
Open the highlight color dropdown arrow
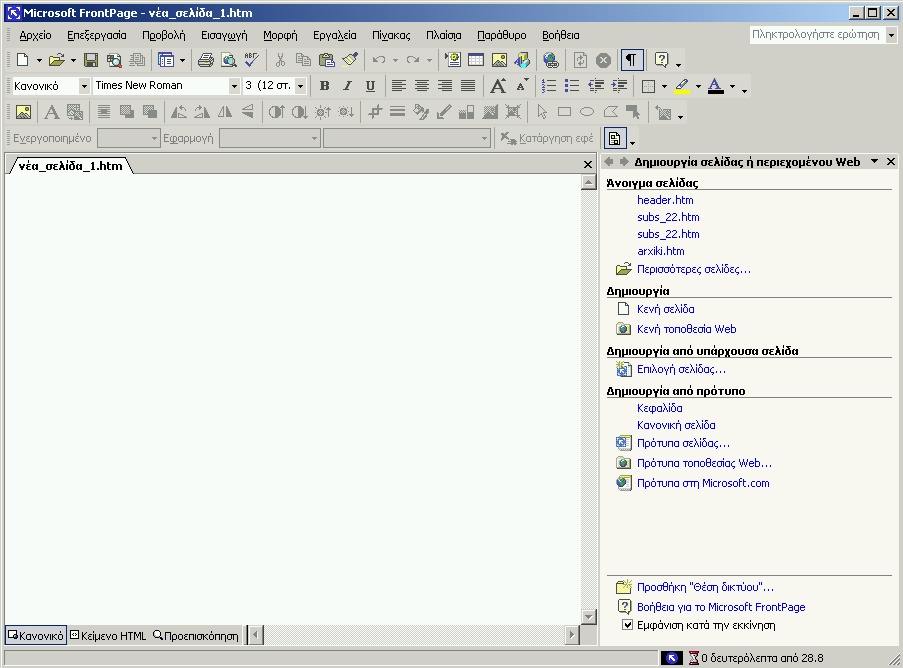click(x=698, y=86)
